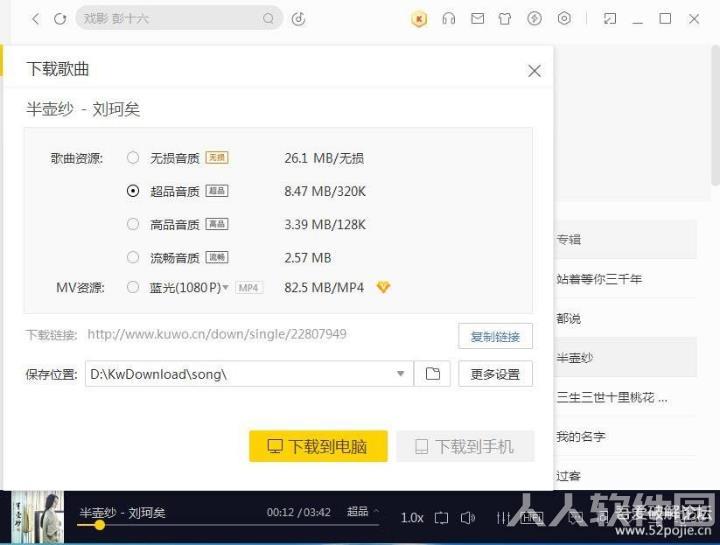
Task: Open the equalizer sliders icon
Action: 503,518
